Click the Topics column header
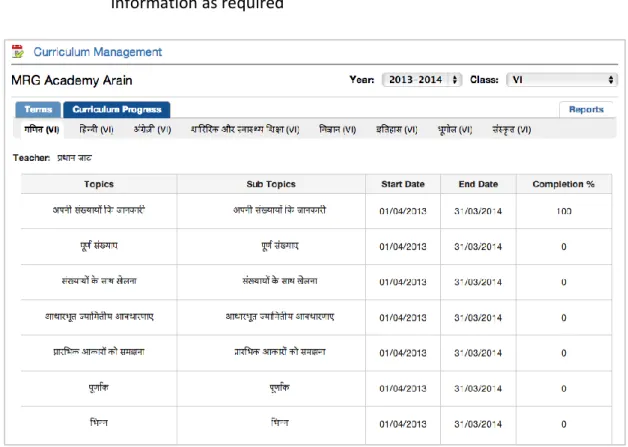628x447 pixels. click(99, 184)
